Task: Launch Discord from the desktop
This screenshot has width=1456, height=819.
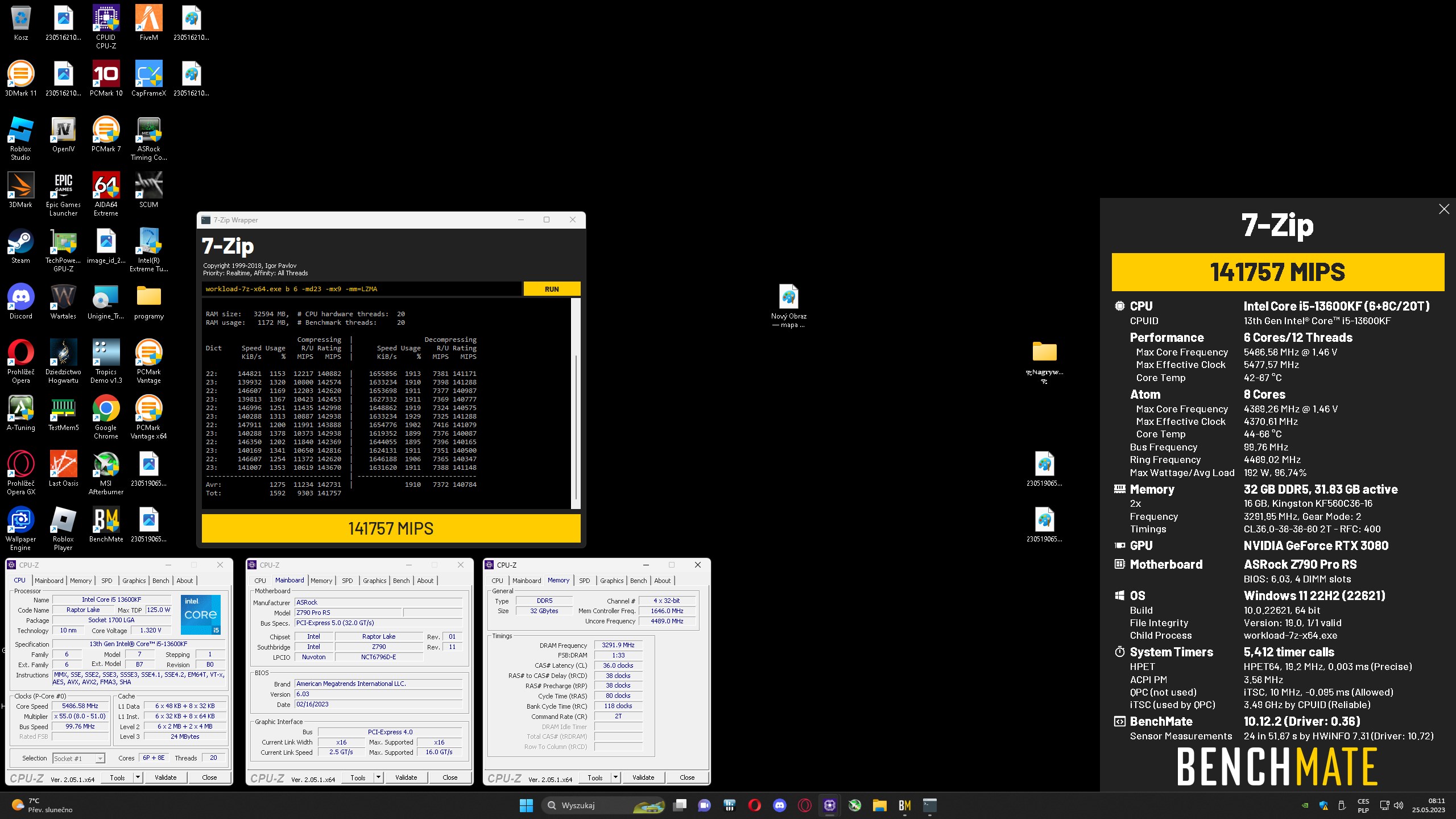Action: [x=21, y=301]
